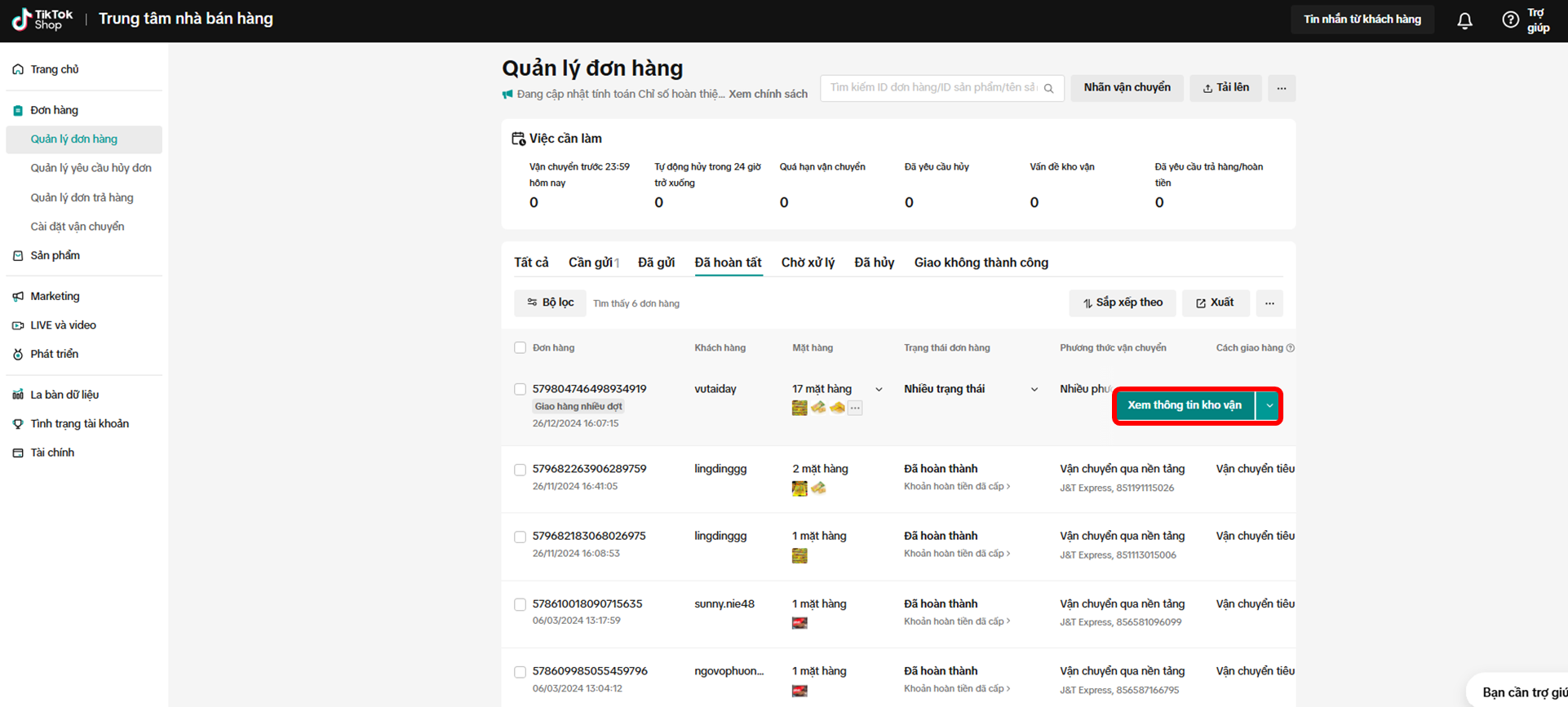This screenshot has width=1568, height=707.
Task: Click the Xem thông tin kho vận button
Action: [1184, 405]
